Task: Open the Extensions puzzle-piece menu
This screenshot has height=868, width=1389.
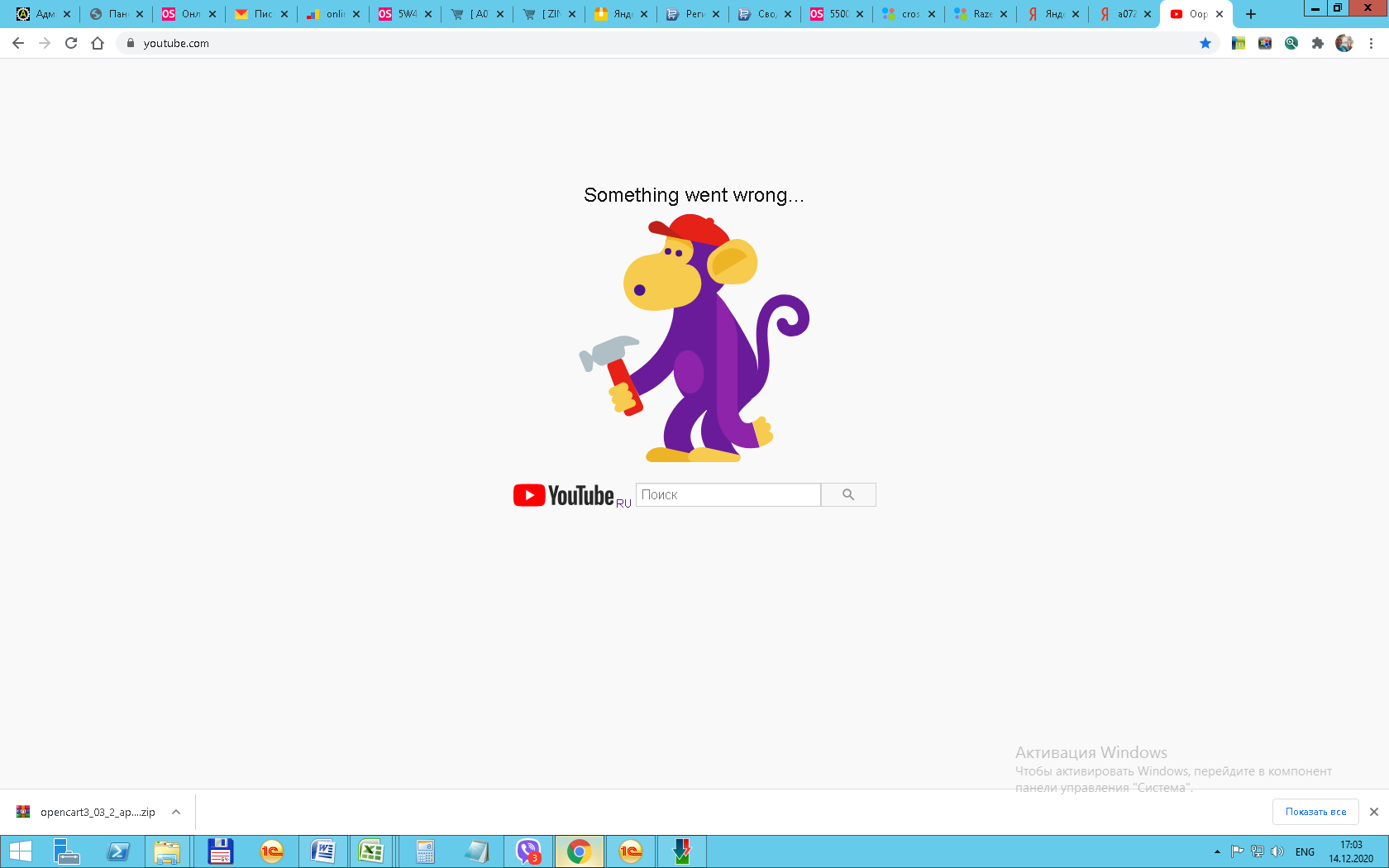Action: (x=1318, y=43)
